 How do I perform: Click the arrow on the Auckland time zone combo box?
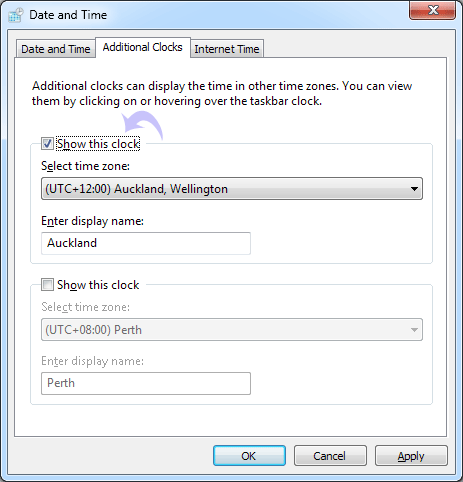tap(414, 189)
